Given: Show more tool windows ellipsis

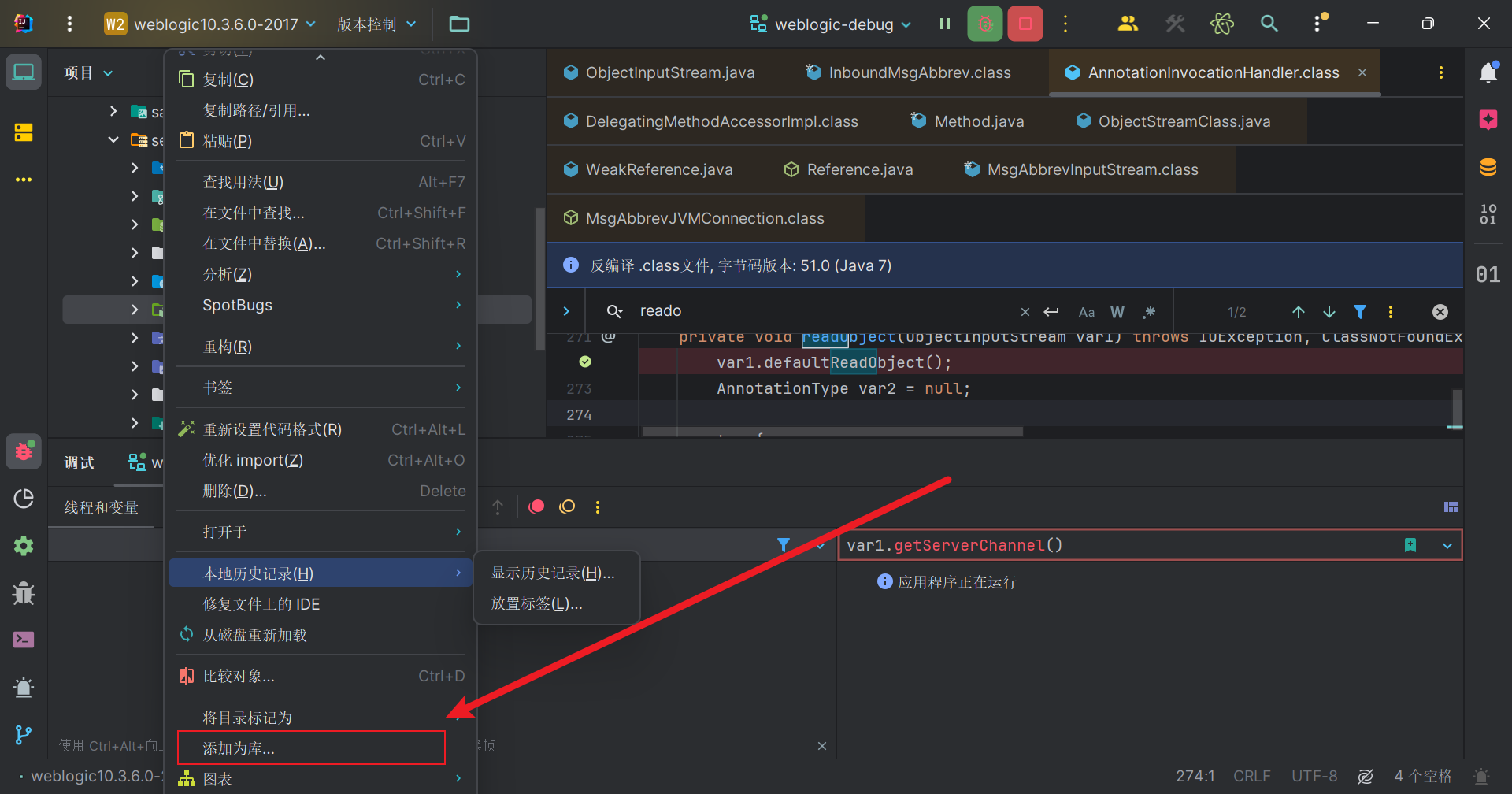Looking at the screenshot, I should click(24, 180).
